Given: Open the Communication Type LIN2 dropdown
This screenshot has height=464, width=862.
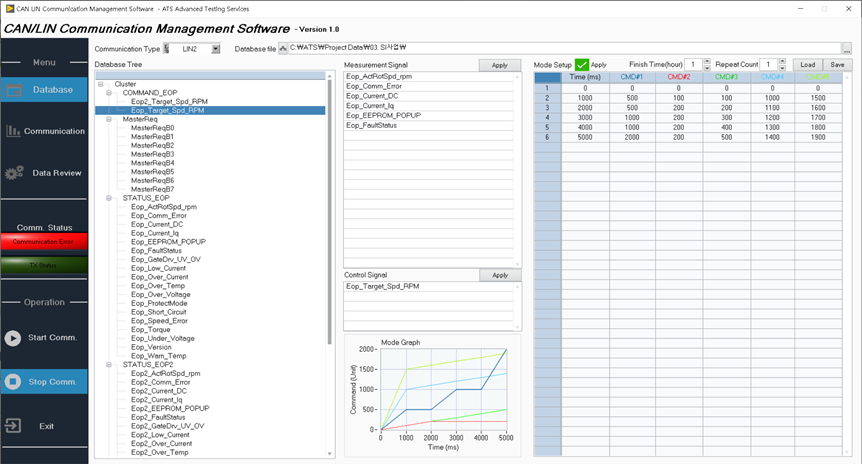Looking at the screenshot, I should tap(216, 49).
